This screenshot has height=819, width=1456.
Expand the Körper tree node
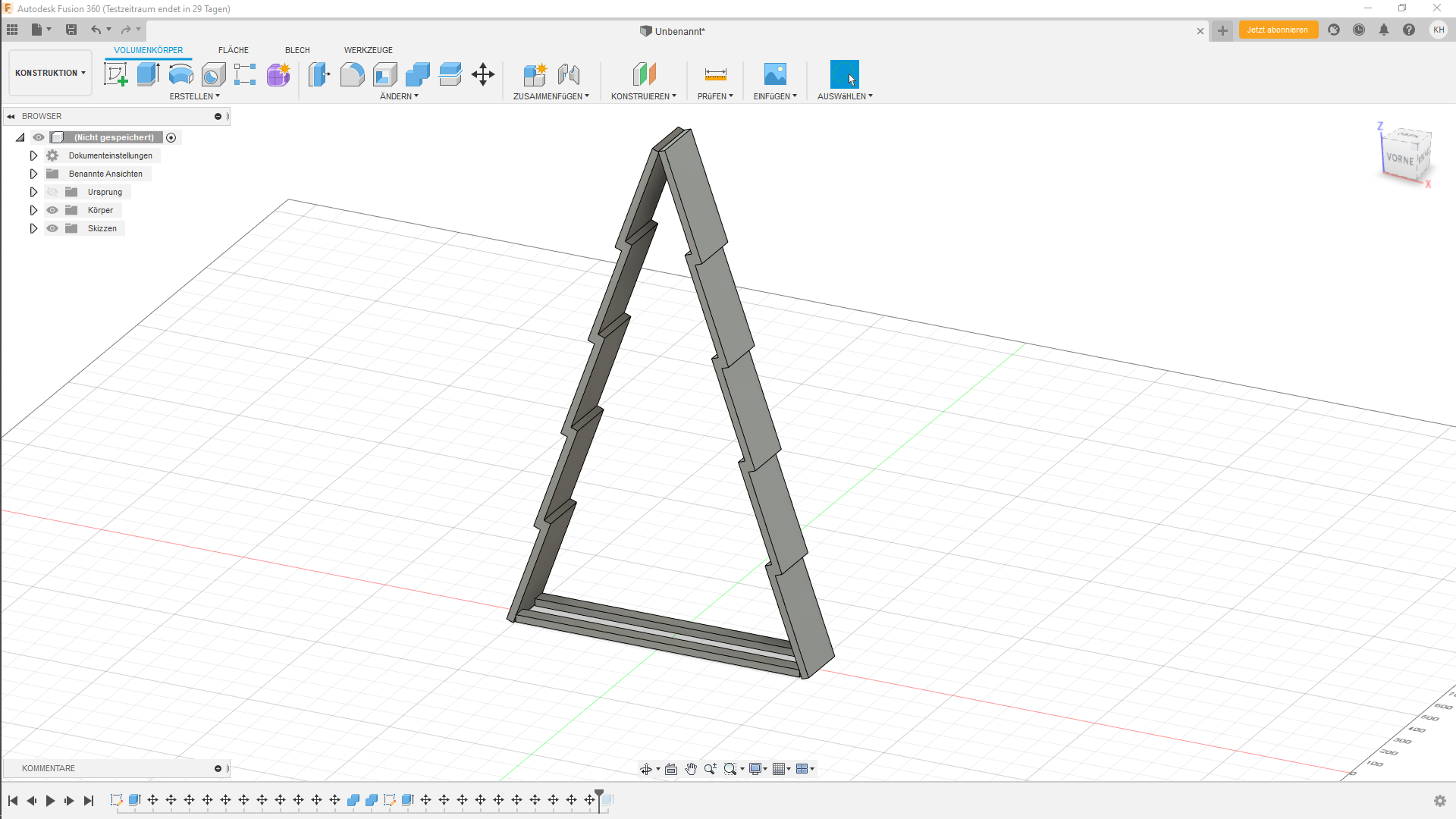click(33, 210)
